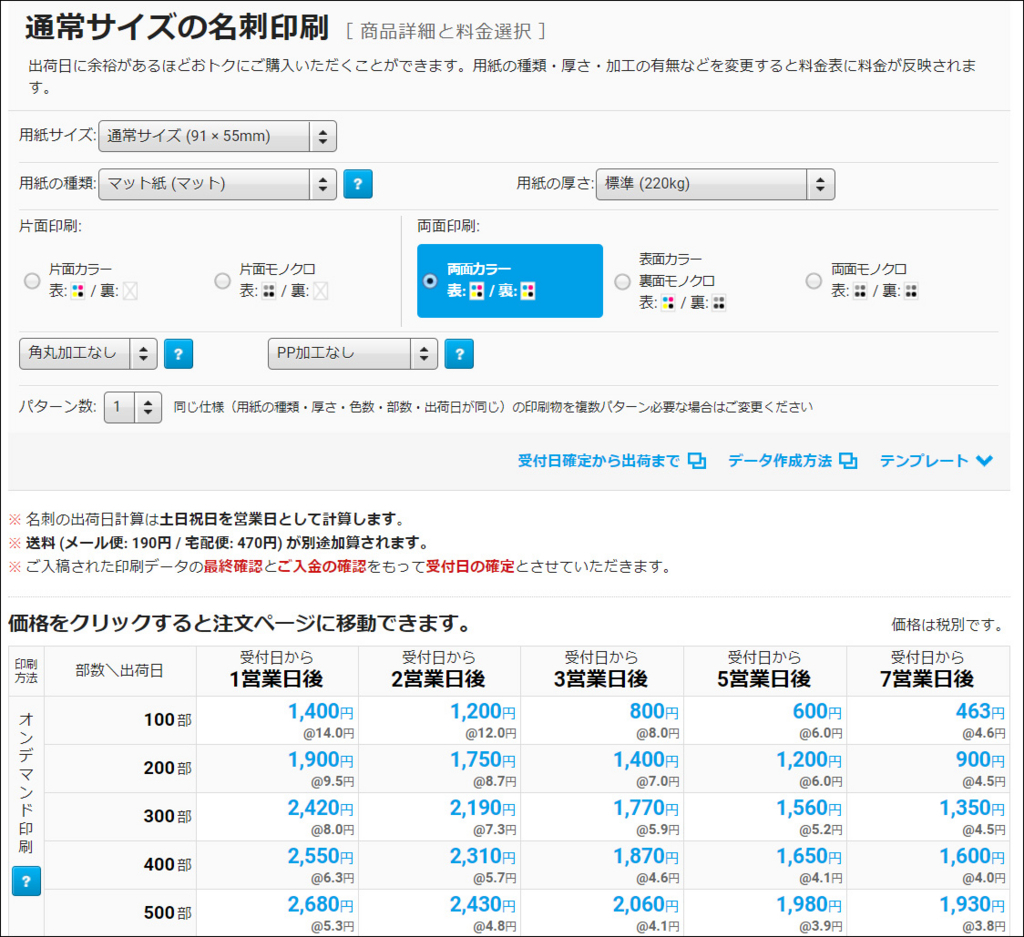Click monochrome dots icon in 片面モノクロ option
The height and width of the screenshot is (937, 1024).
coord(268,291)
